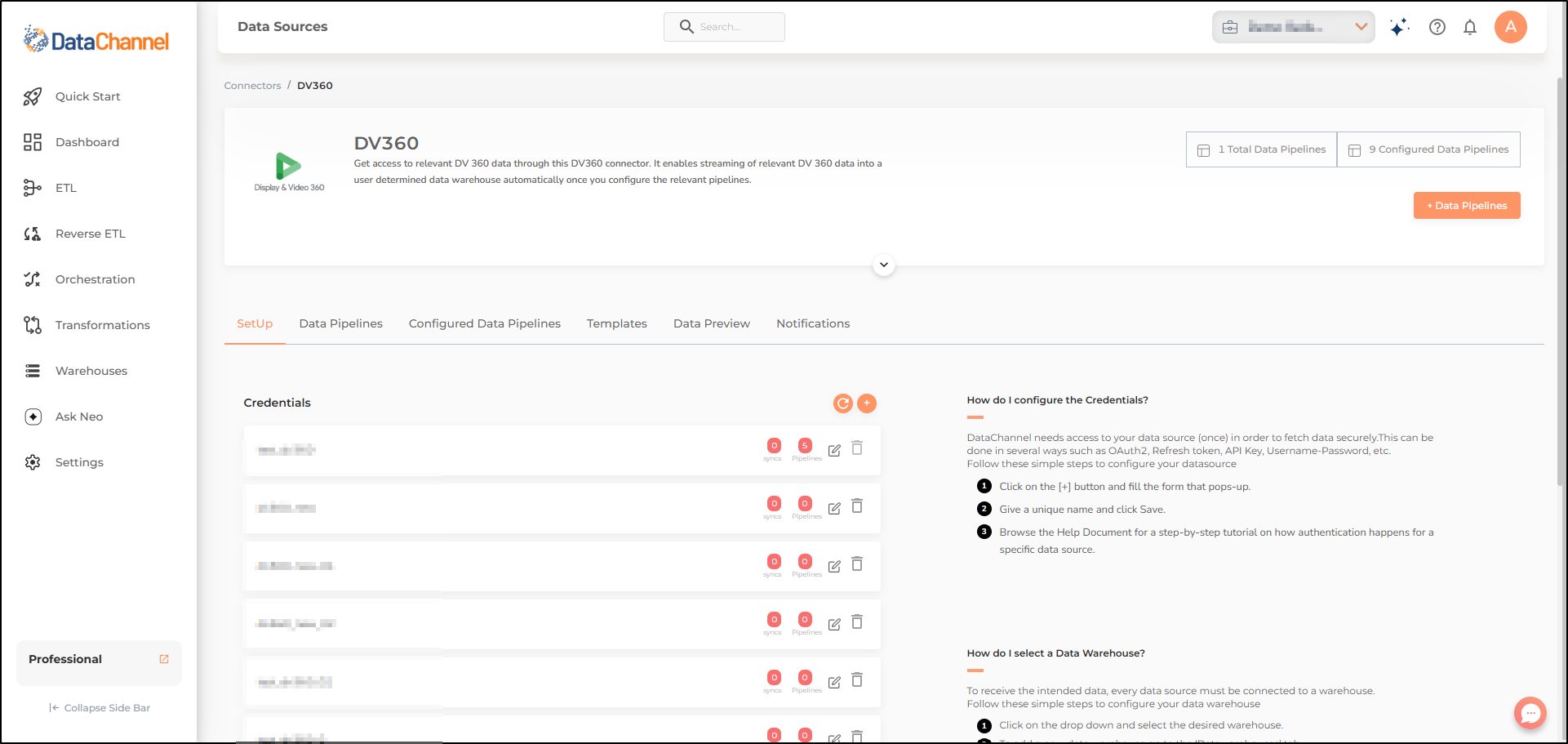Select the Templates tab

[x=617, y=323]
